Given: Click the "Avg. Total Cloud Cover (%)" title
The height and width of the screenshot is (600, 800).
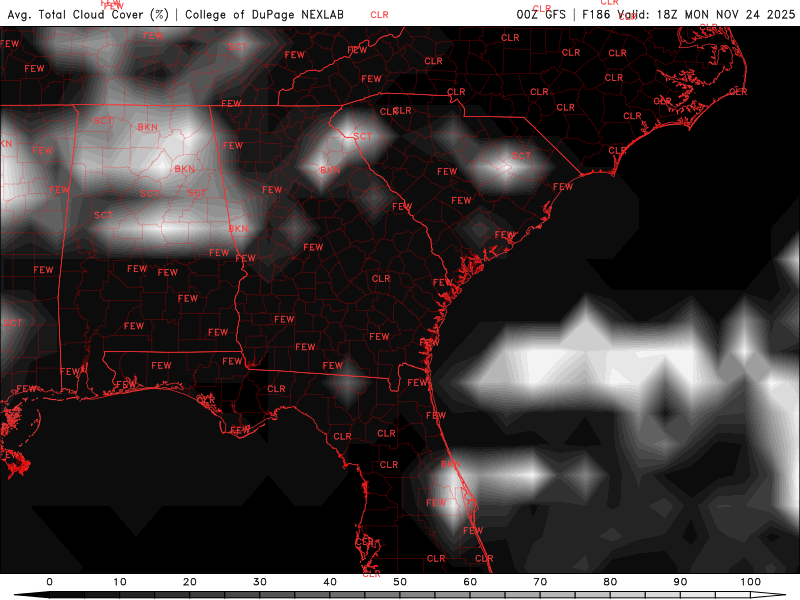Looking at the screenshot, I should point(88,14).
